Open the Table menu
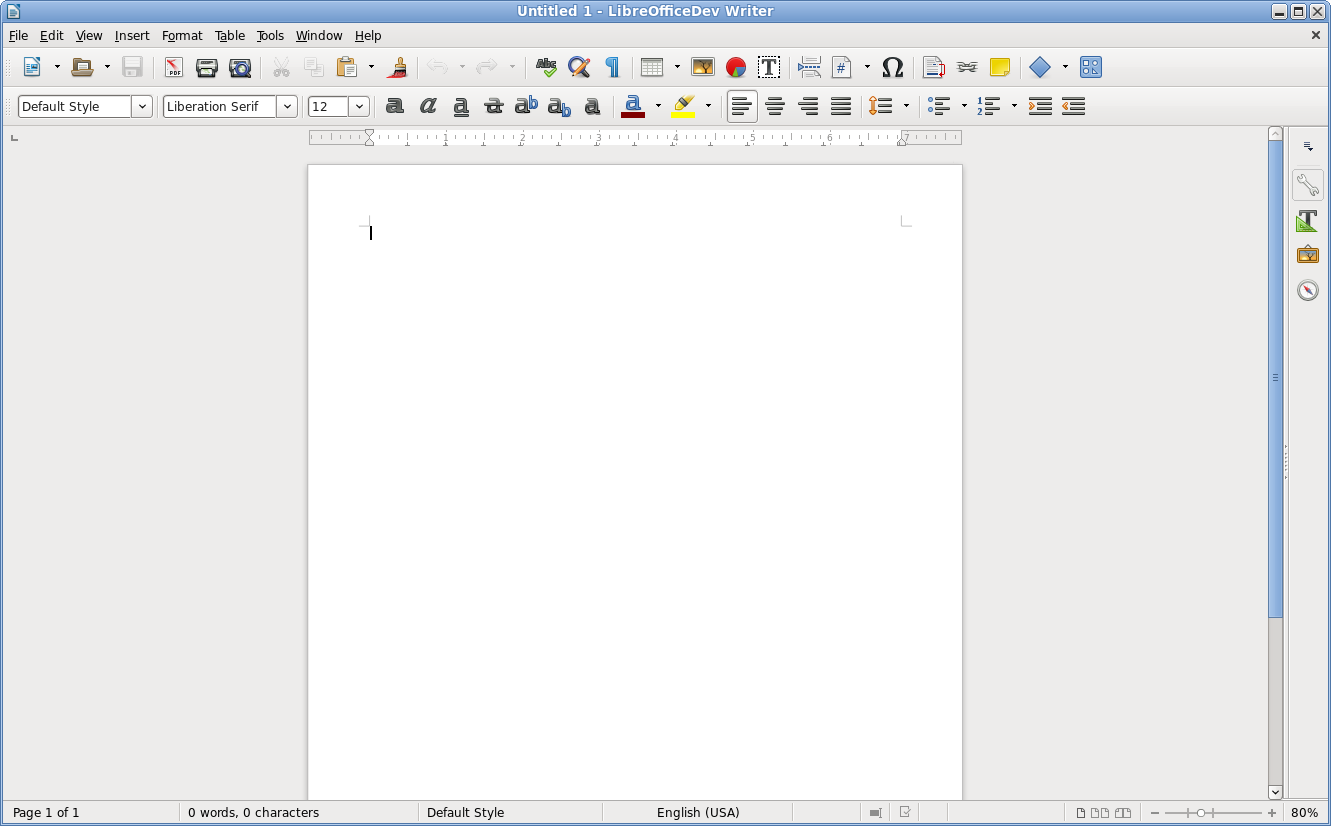 coord(230,36)
